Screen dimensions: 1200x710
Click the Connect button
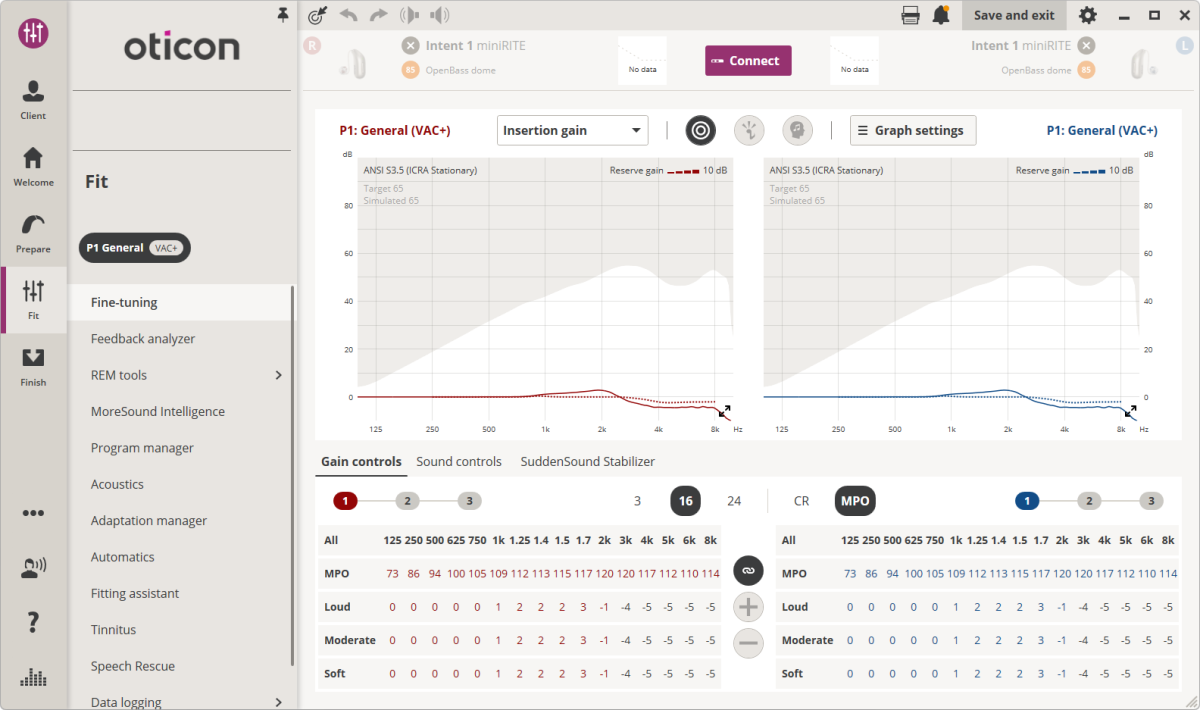(748, 60)
